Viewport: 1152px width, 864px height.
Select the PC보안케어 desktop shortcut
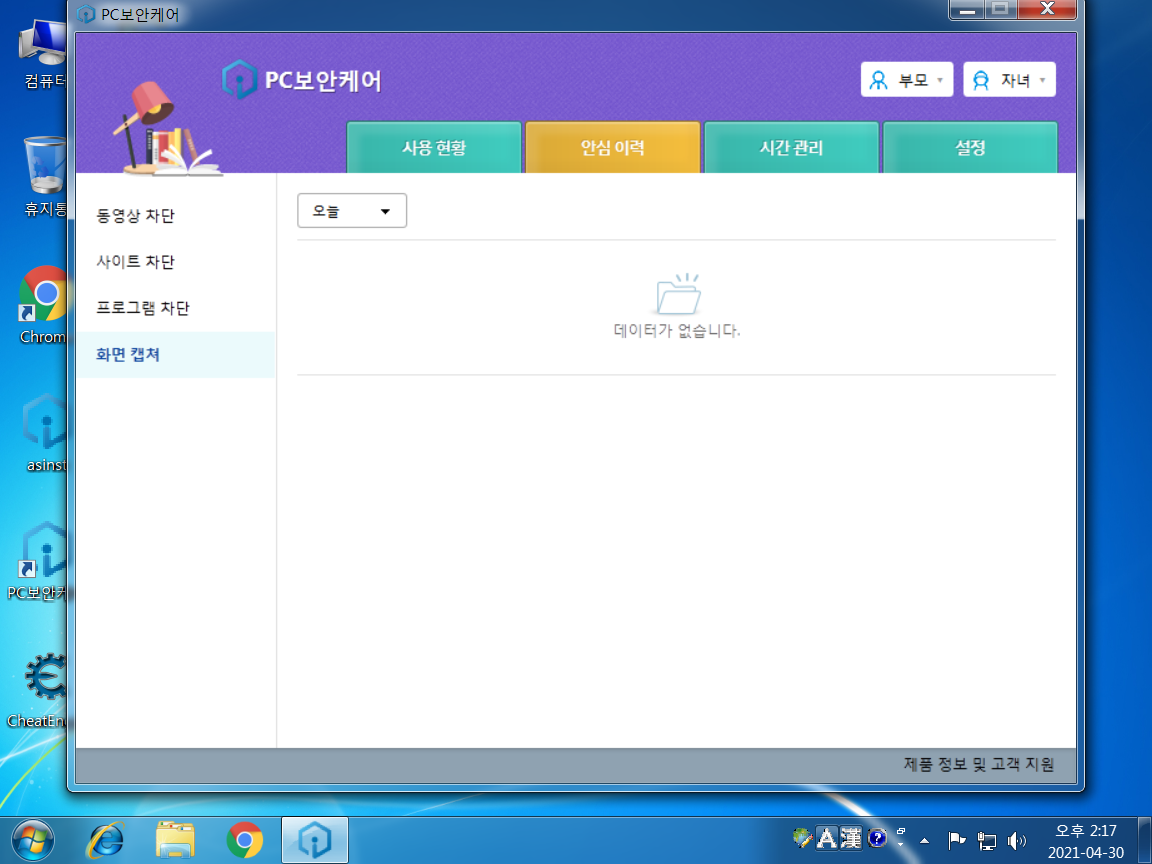click(38, 562)
